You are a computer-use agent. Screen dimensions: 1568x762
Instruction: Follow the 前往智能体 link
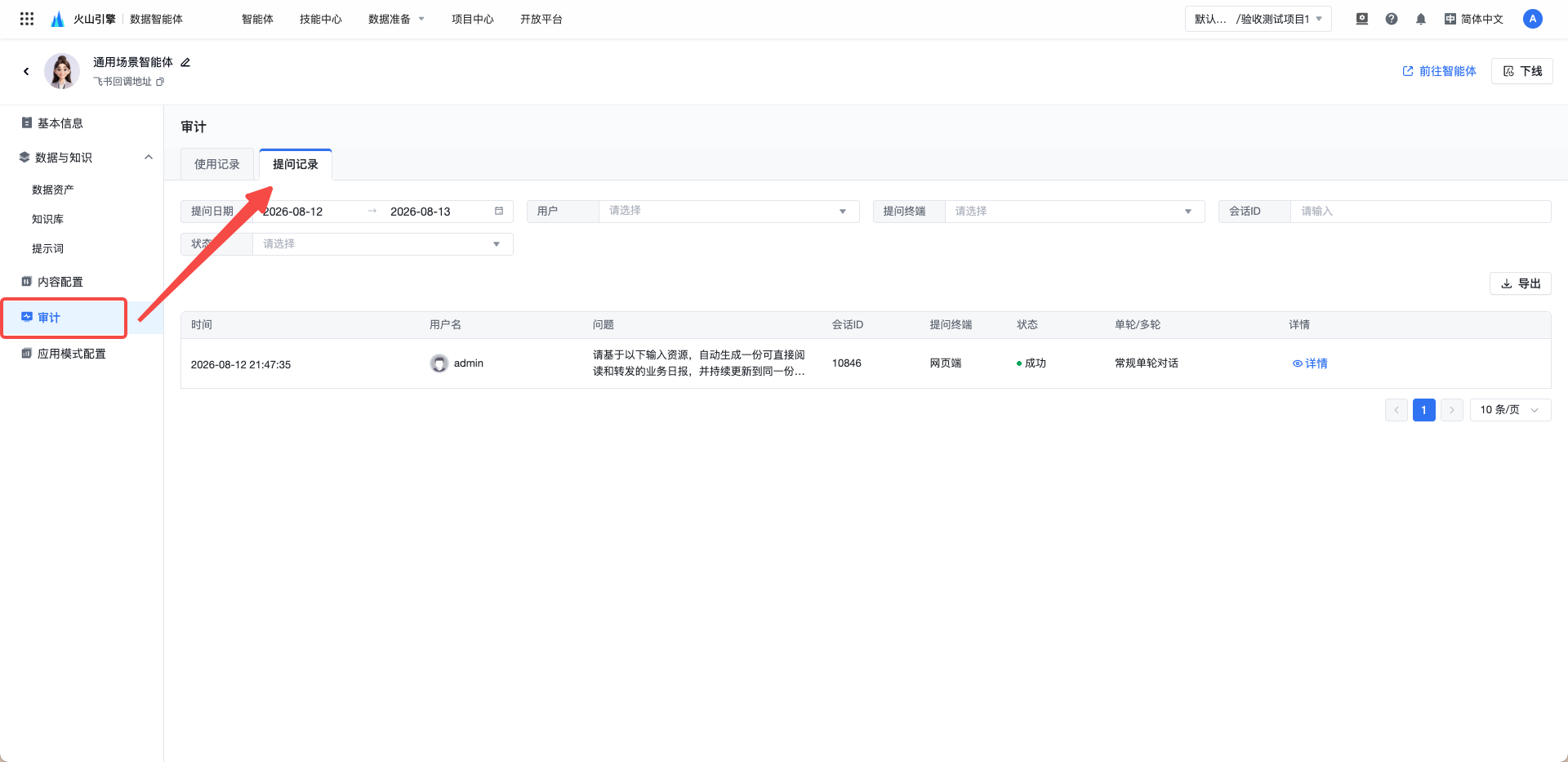click(1439, 71)
